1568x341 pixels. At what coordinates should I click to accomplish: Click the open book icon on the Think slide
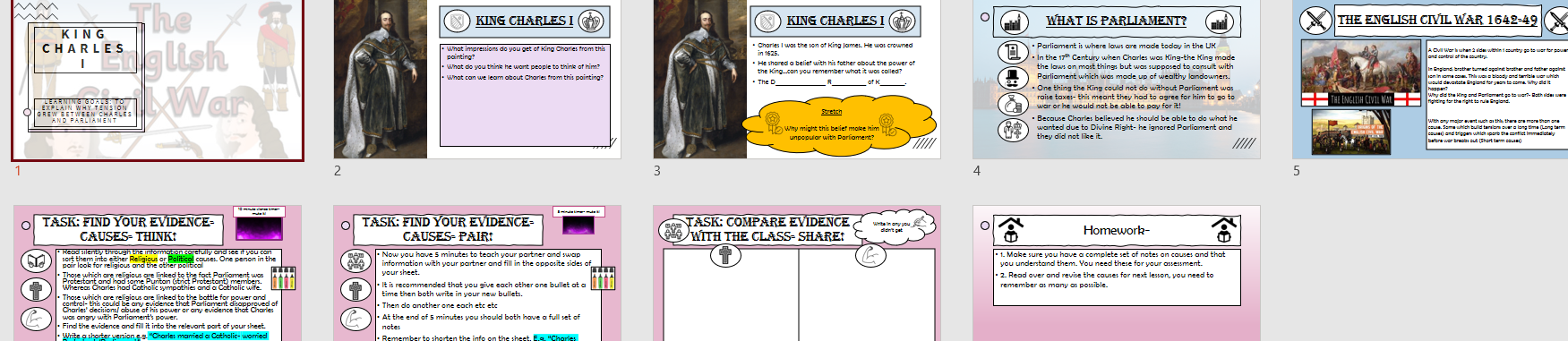36,261
